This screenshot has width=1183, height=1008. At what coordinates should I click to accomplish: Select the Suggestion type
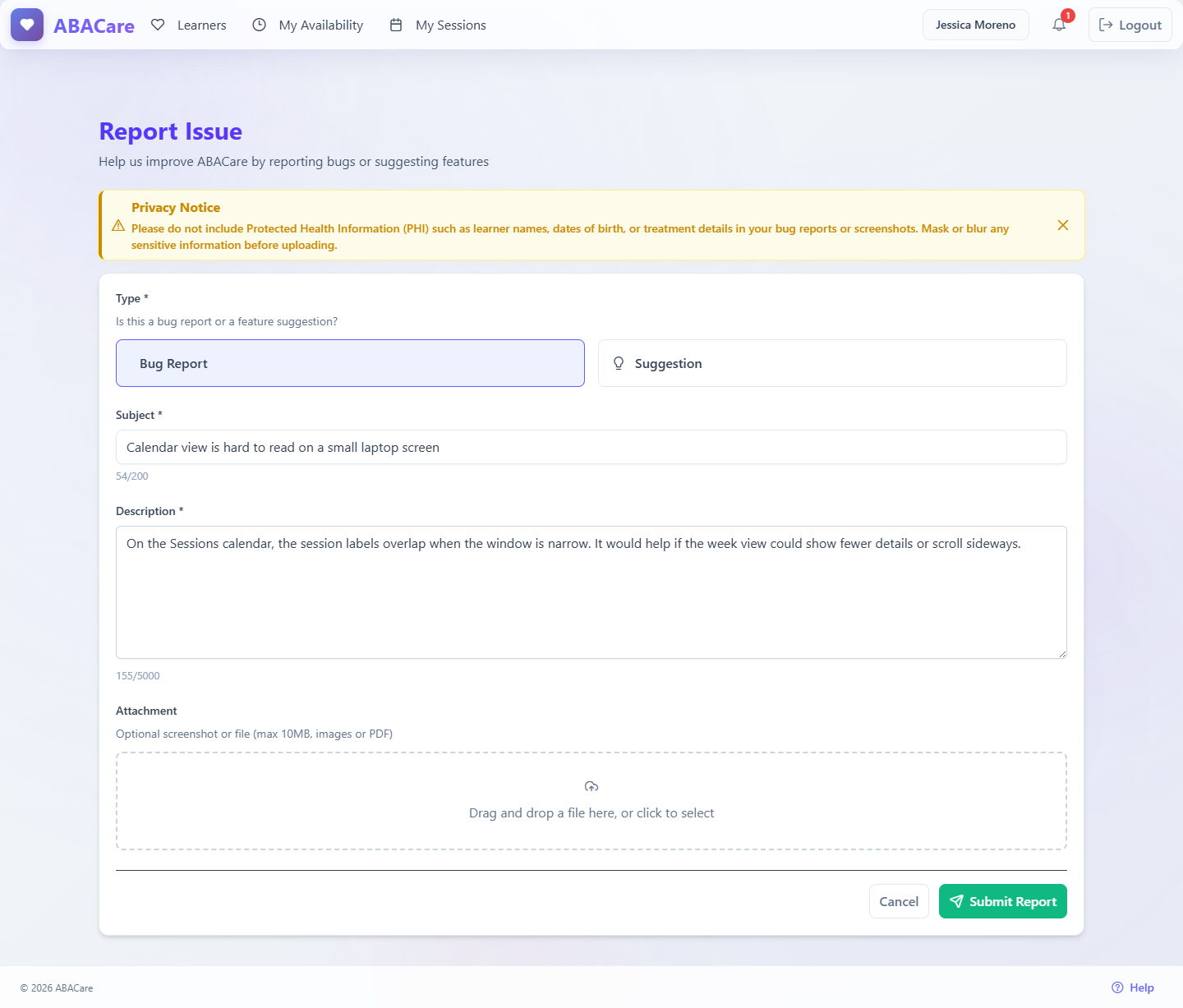tap(832, 363)
